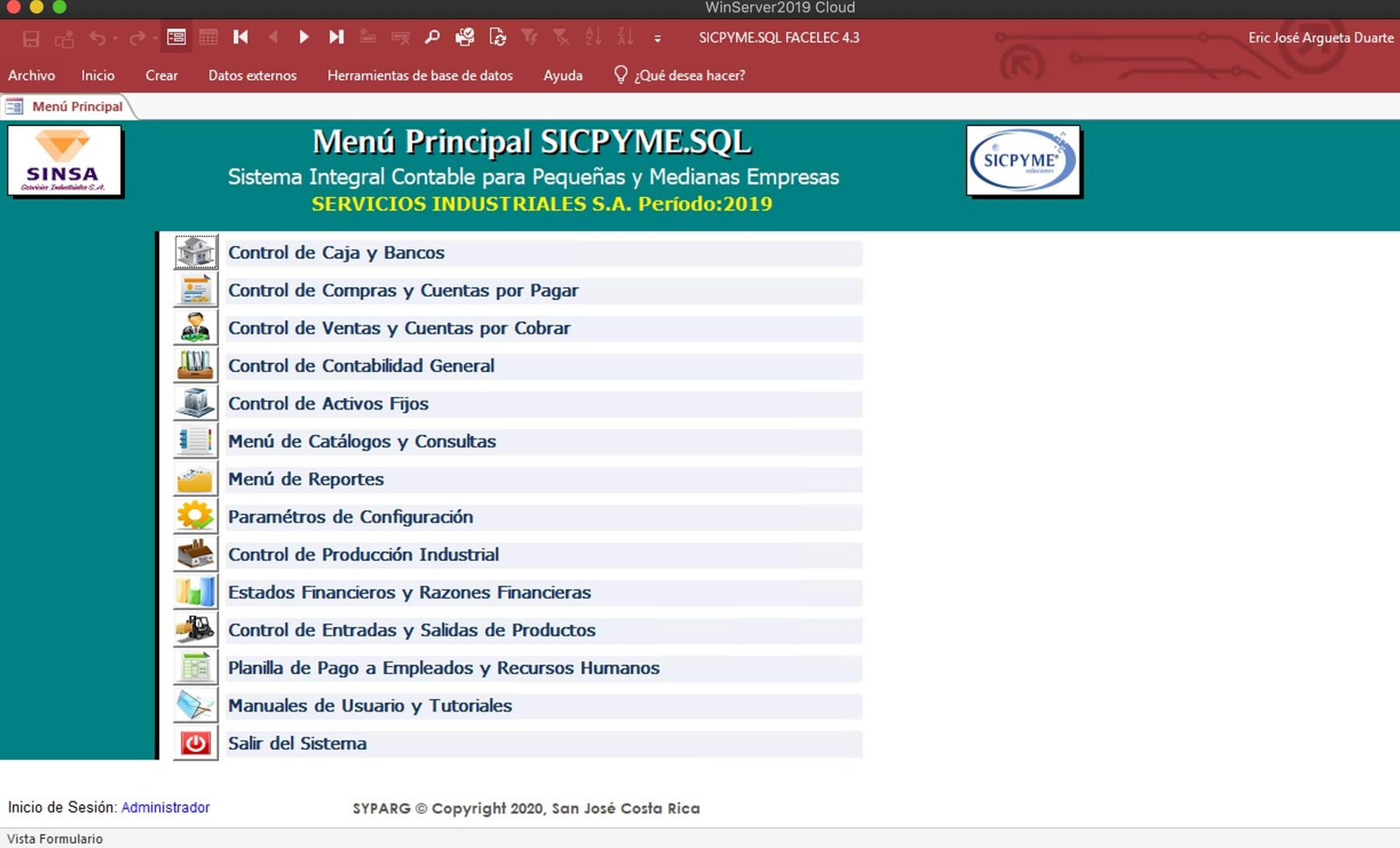1400x848 pixels.
Task: Open the Catálogos y Consultas list icon
Action: coord(195,440)
